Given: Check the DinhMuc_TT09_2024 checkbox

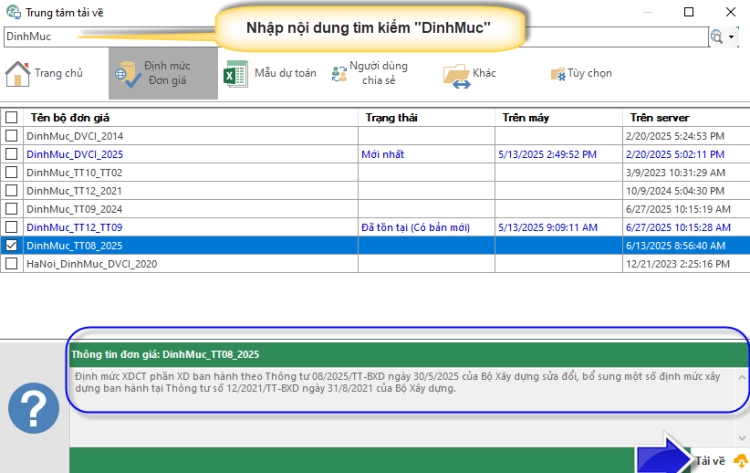Looking at the screenshot, I should [11, 209].
